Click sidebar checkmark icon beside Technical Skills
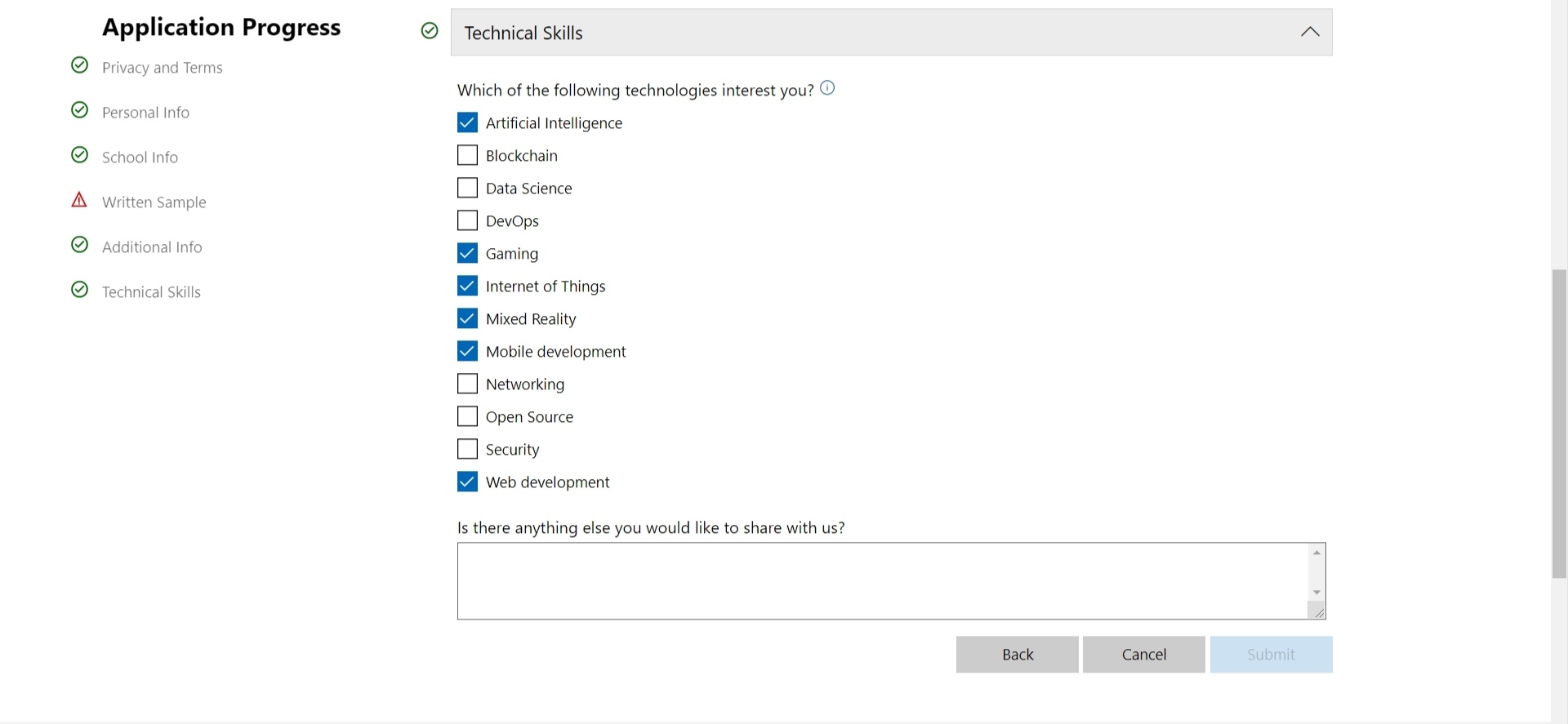This screenshot has width=1568, height=724. 79,290
